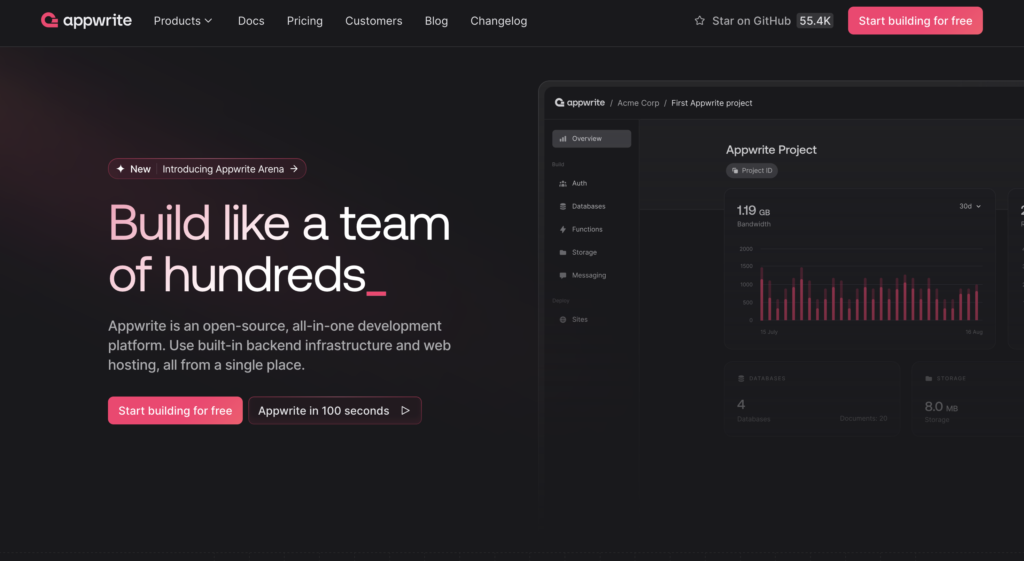The image size is (1024, 561).
Task: Click the Project ID copy button
Action: tap(752, 170)
